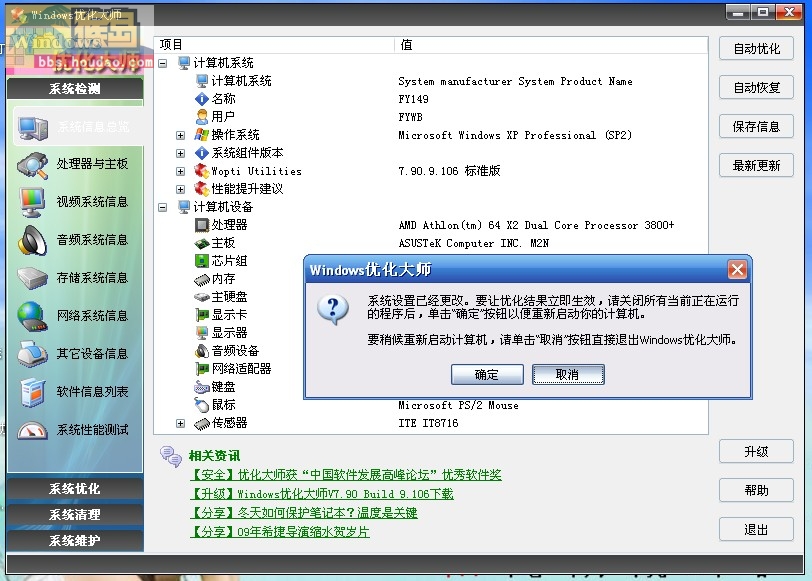
Task: Click the 帮助 button
Action: point(756,490)
